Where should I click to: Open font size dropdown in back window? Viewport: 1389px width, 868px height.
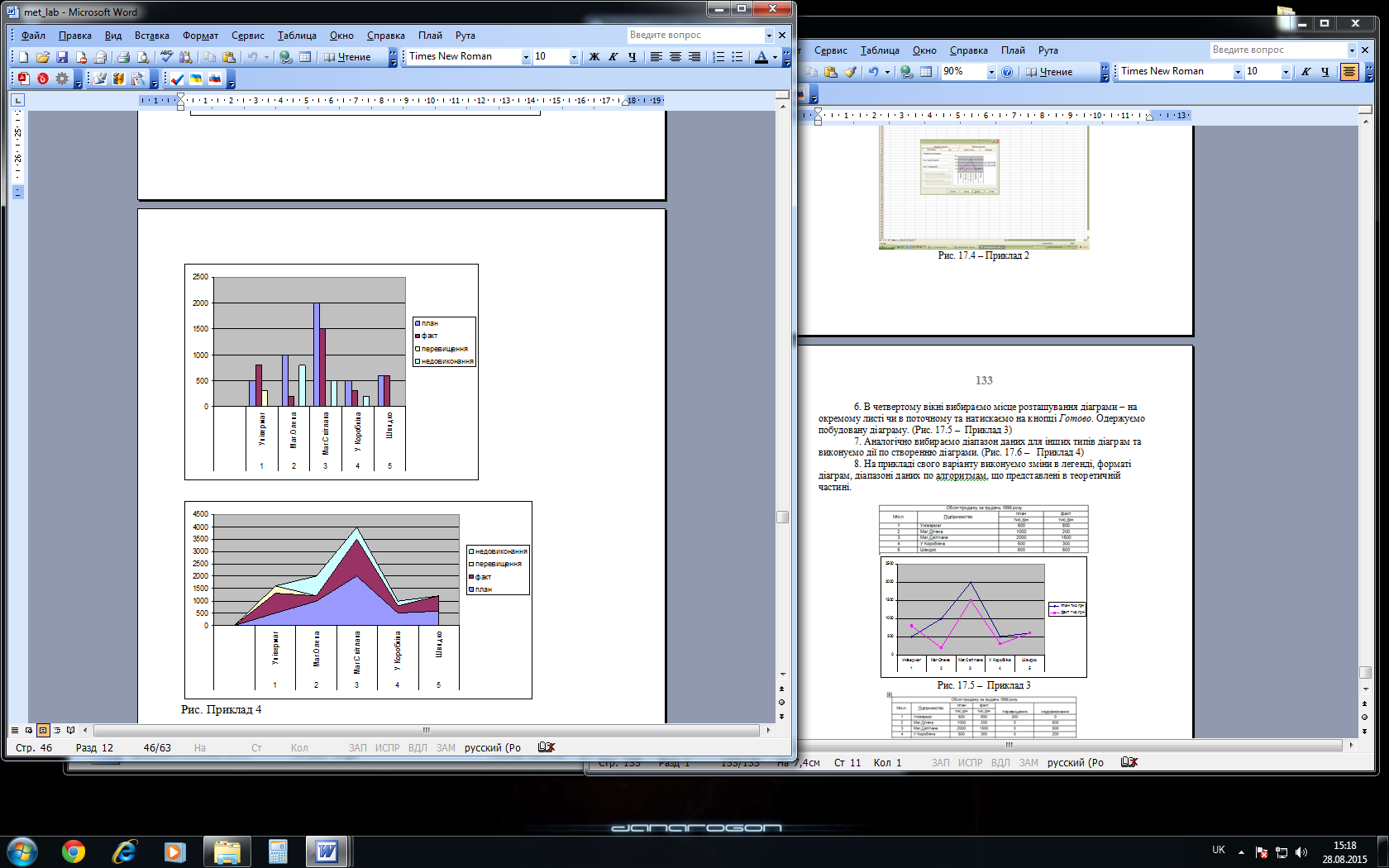click(x=1286, y=72)
